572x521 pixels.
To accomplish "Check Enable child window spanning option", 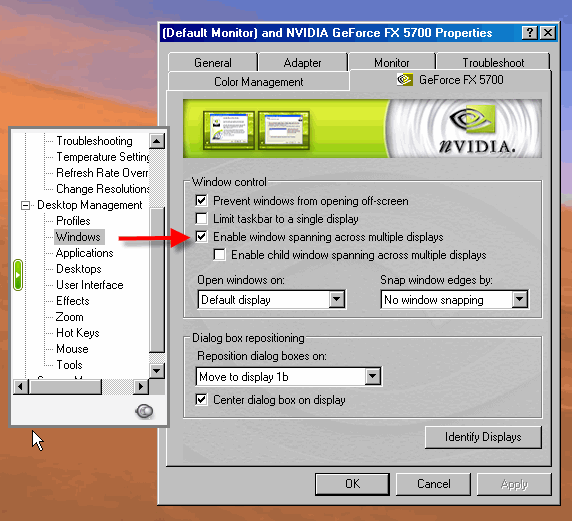I will pyautogui.click(x=219, y=255).
